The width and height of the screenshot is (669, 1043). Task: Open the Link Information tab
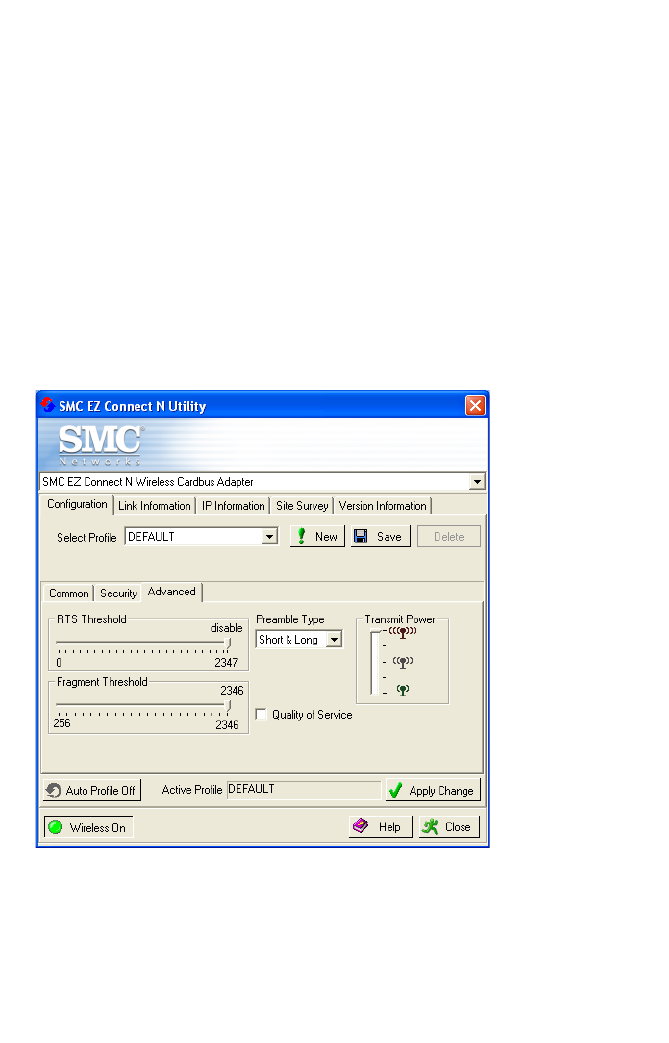pyautogui.click(x=154, y=506)
